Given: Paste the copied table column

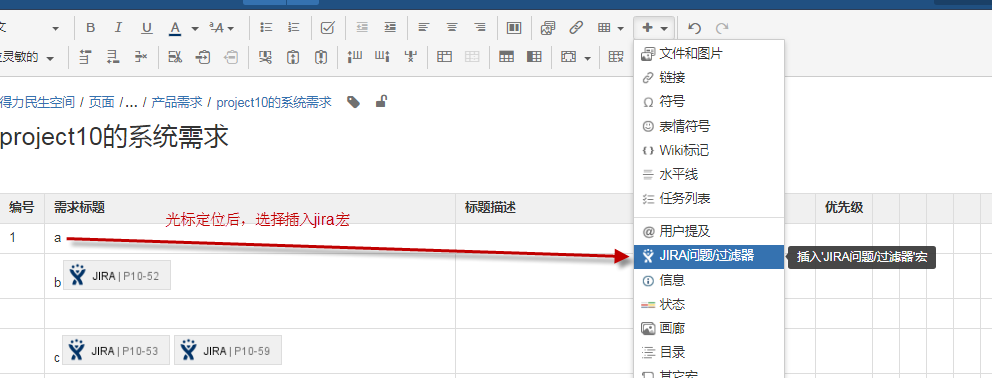Looking at the screenshot, I should [x=321, y=57].
